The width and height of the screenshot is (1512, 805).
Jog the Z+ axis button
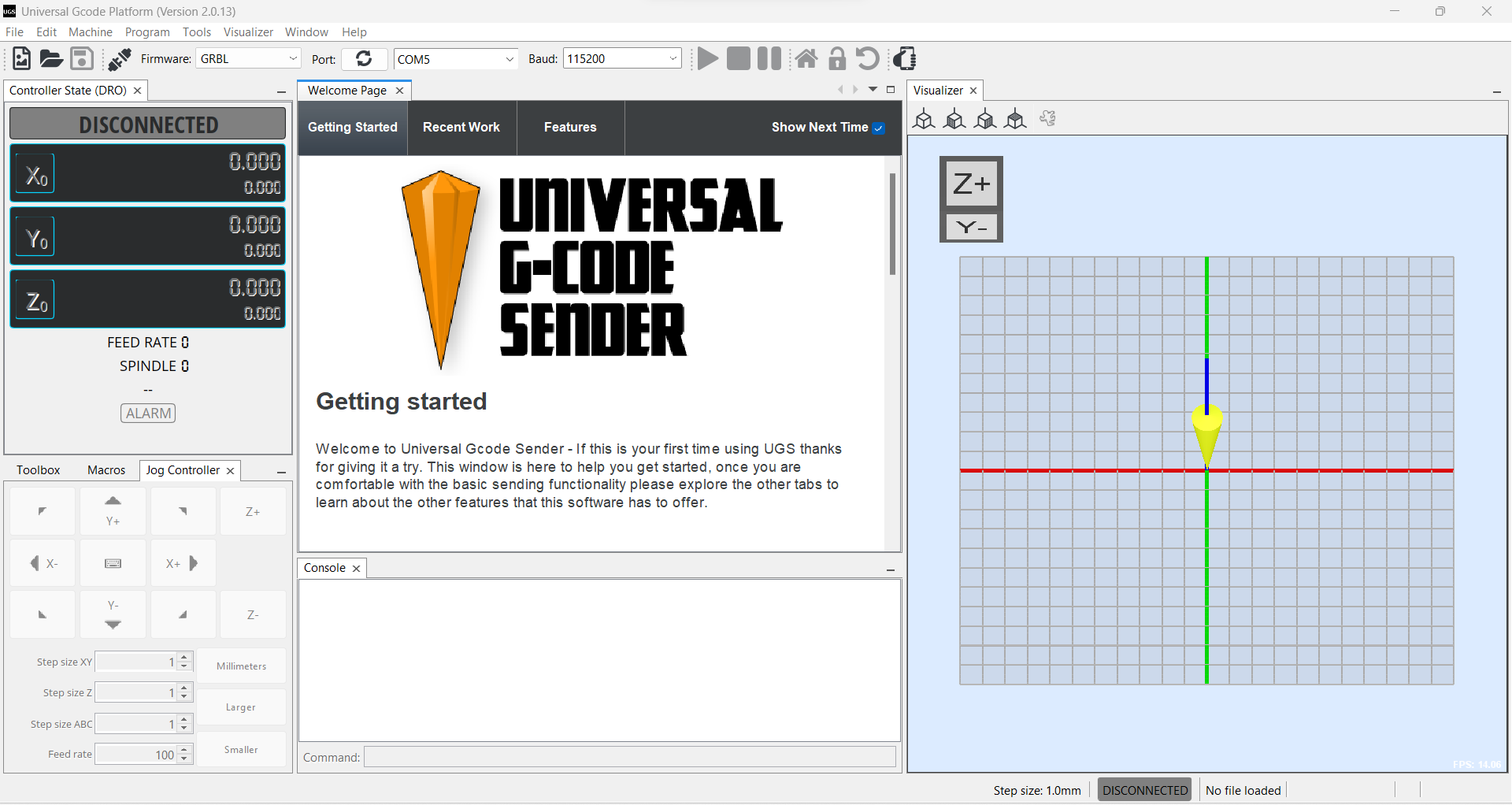253,511
